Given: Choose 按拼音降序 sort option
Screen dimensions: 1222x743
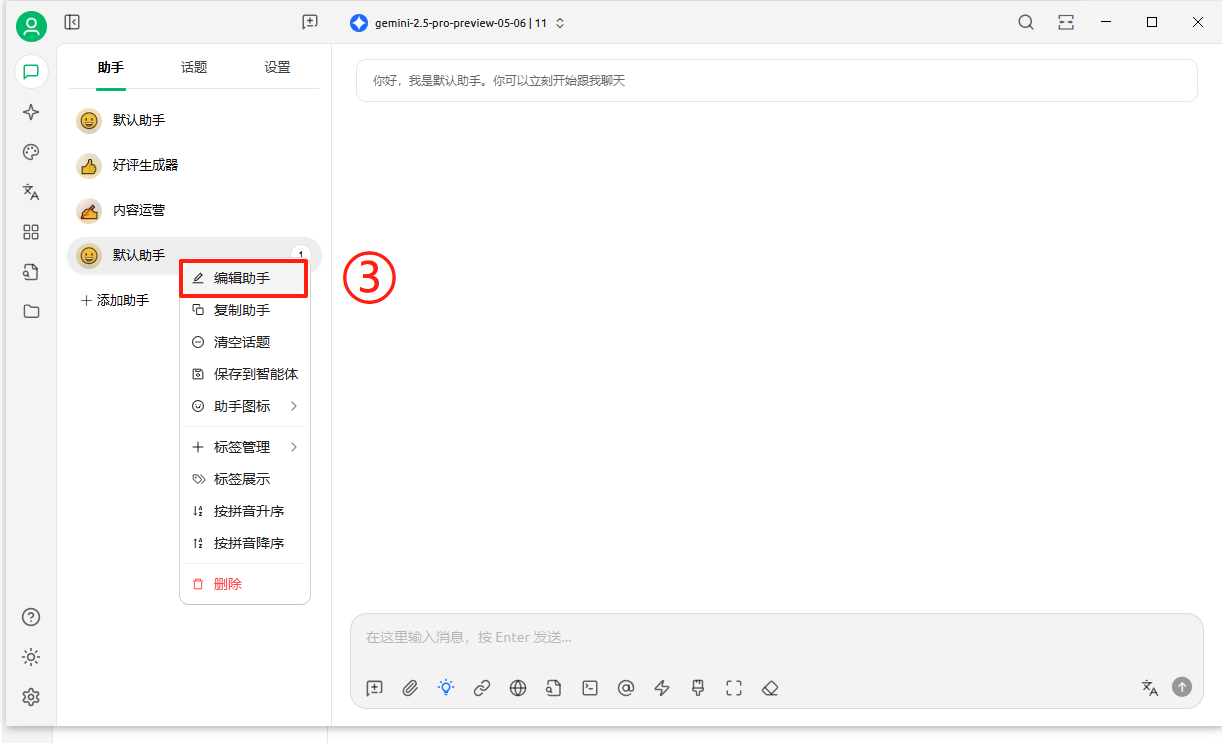Looking at the screenshot, I should 245,543.
